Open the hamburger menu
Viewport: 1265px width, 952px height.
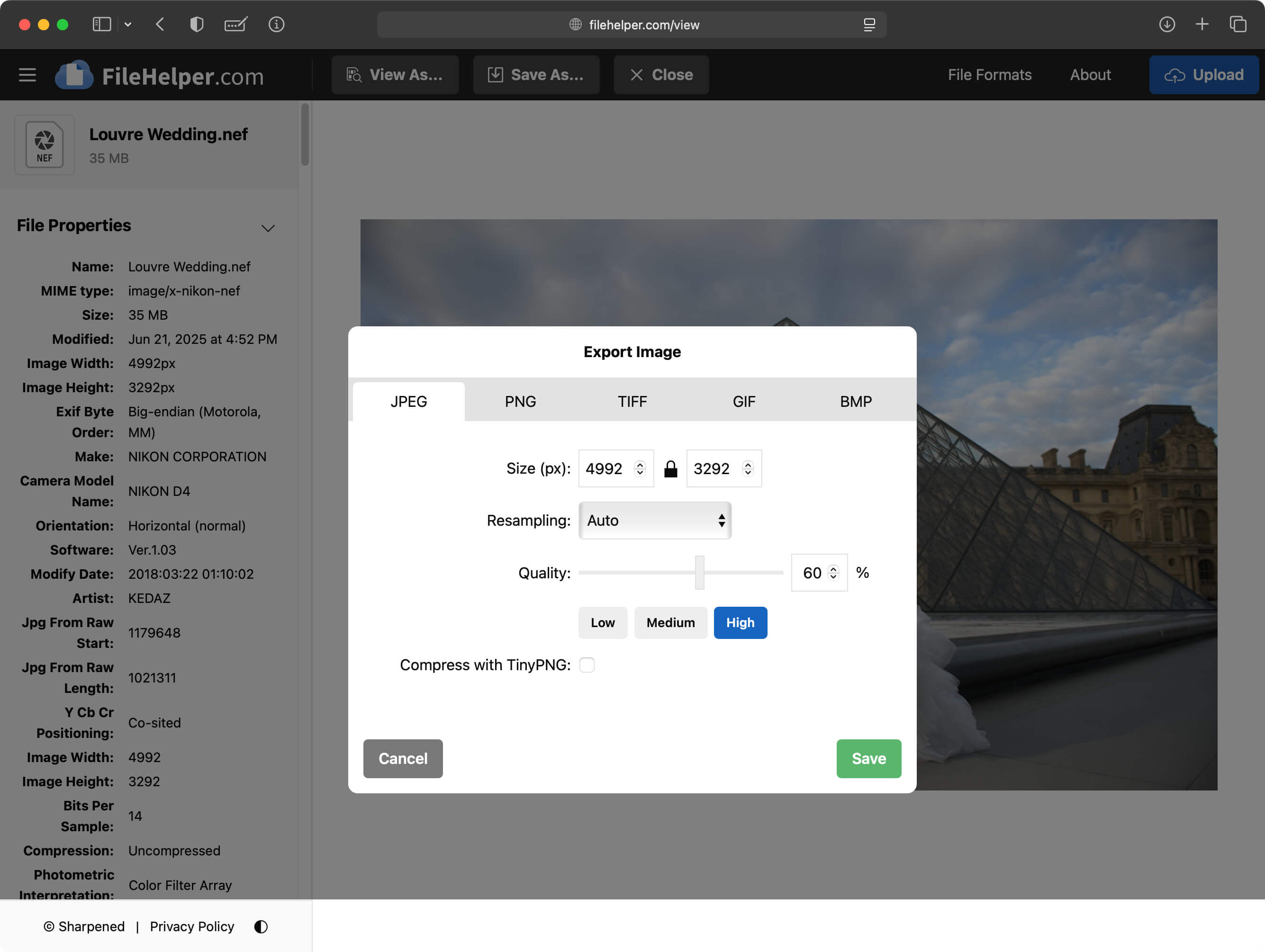pos(27,74)
